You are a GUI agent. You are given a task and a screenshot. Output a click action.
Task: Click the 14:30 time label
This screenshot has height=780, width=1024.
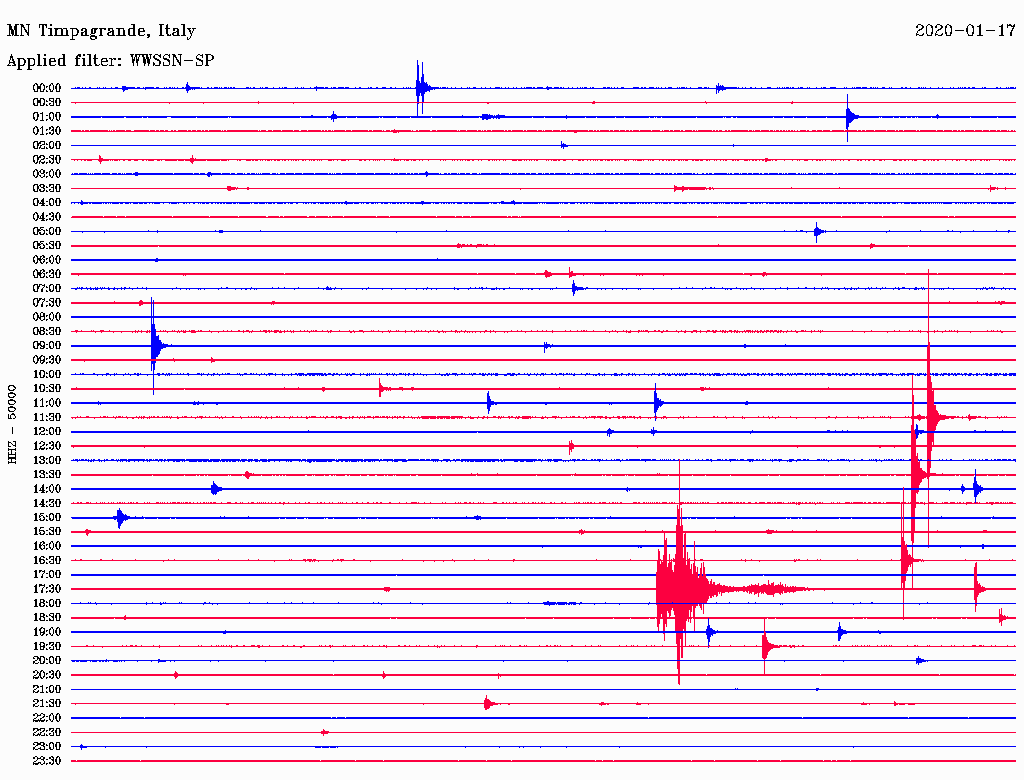click(x=47, y=504)
